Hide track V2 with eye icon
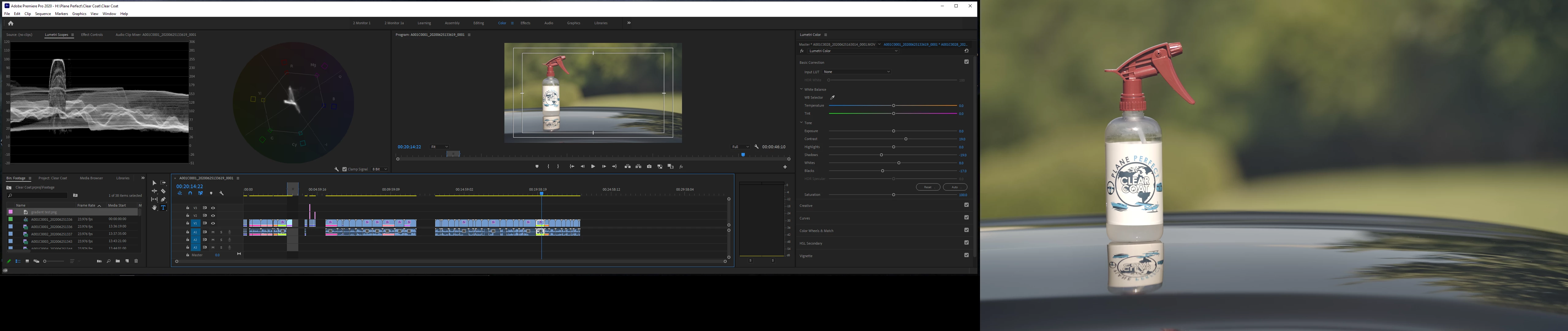 pos(213,215)
